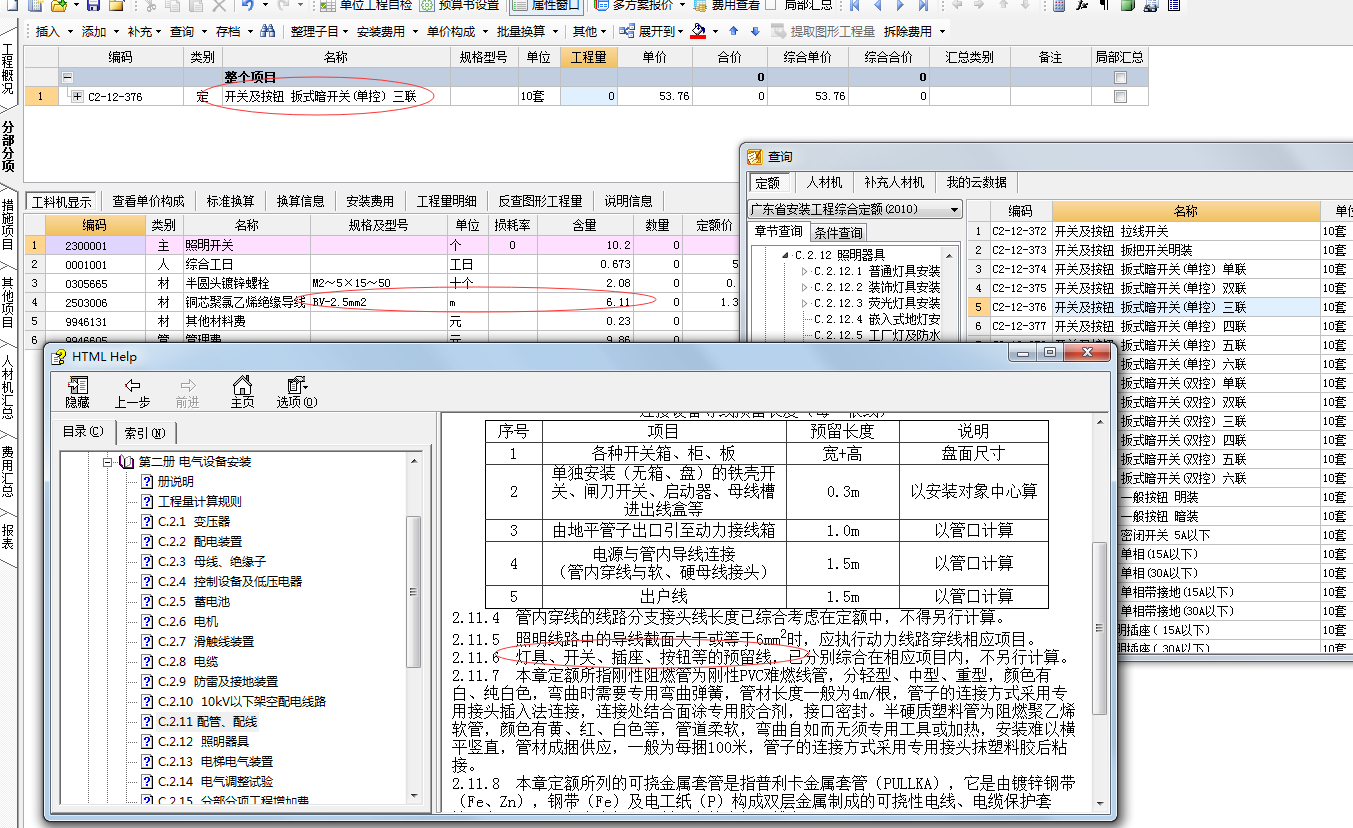Expand C.2.12.1 普通灯具安装 tree node
1353x828 pixels.
click(804, 271)
